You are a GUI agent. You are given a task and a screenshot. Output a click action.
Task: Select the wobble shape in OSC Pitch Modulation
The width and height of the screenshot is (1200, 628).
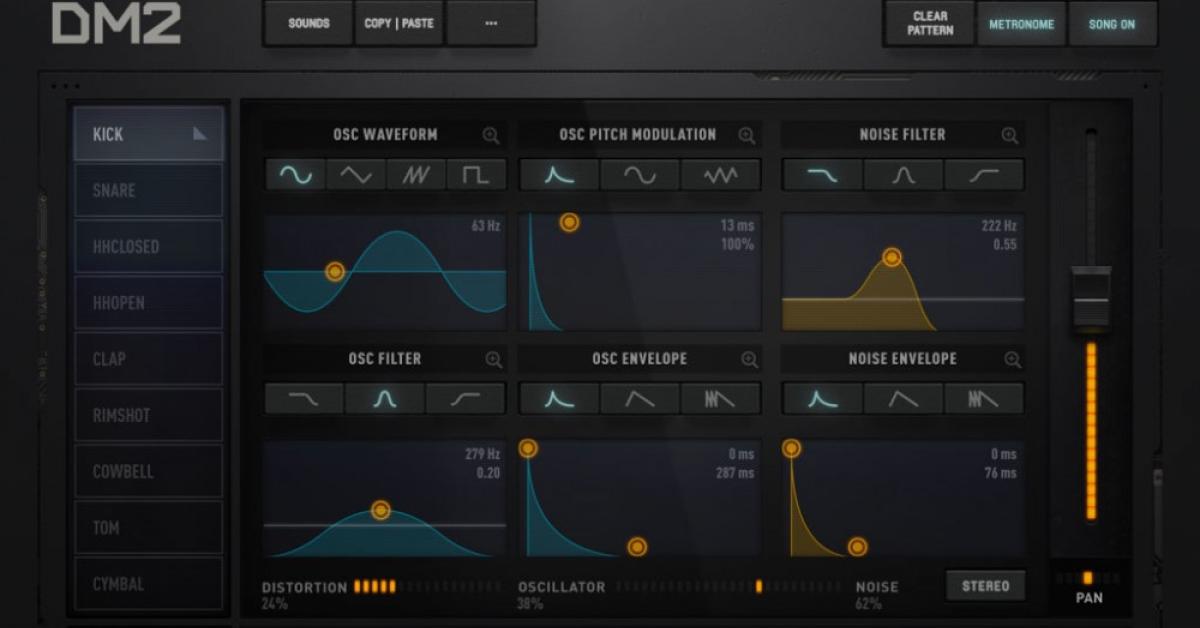click(x=721, y=173)
